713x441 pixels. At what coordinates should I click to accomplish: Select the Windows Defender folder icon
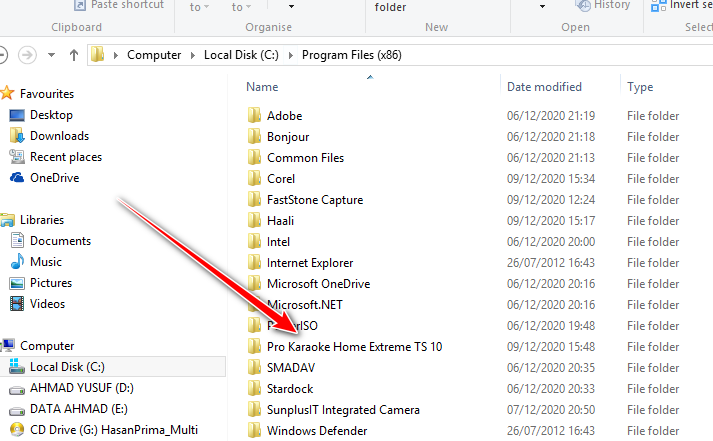coord(254,430)
